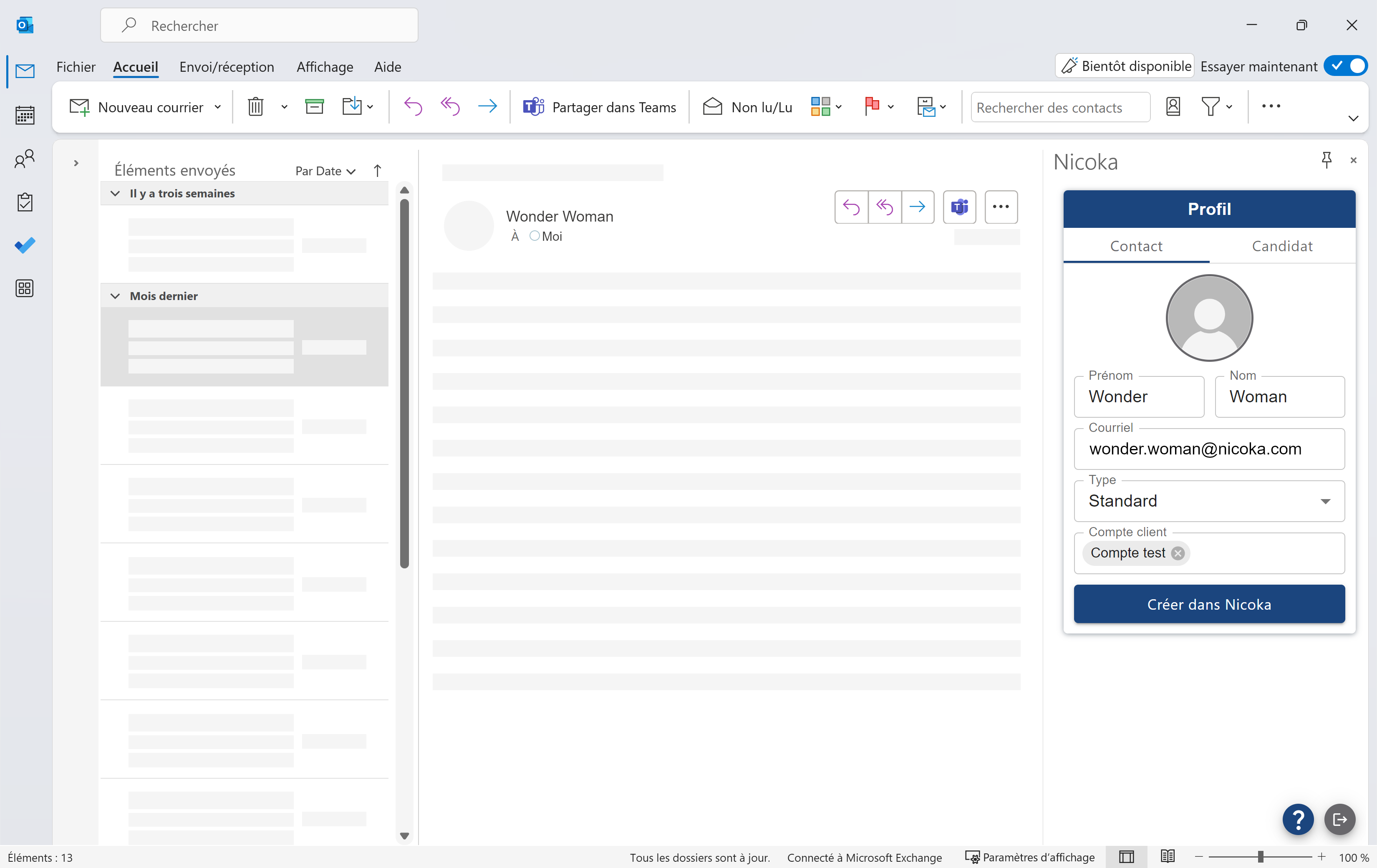Click Reply arrow in ribbon
Screen dimensions: 1377x868
click(413, 107)
